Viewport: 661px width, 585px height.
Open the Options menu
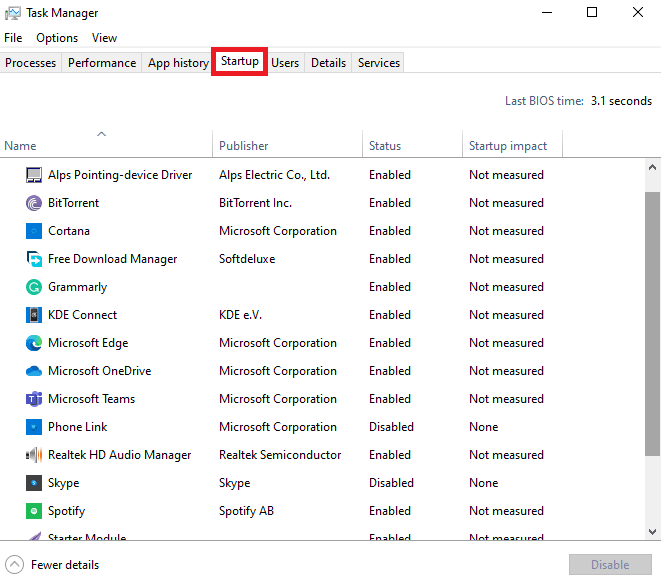pyautogui.click(x=57, y=38)
